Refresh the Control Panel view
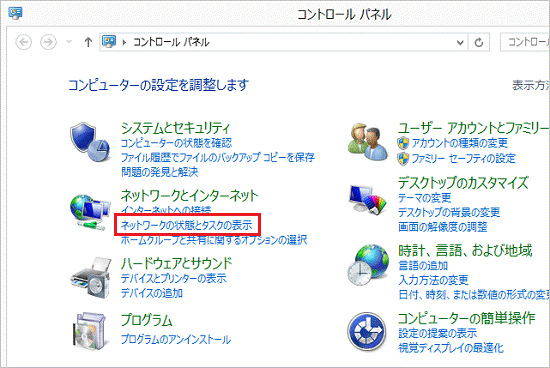 point(479,42)
